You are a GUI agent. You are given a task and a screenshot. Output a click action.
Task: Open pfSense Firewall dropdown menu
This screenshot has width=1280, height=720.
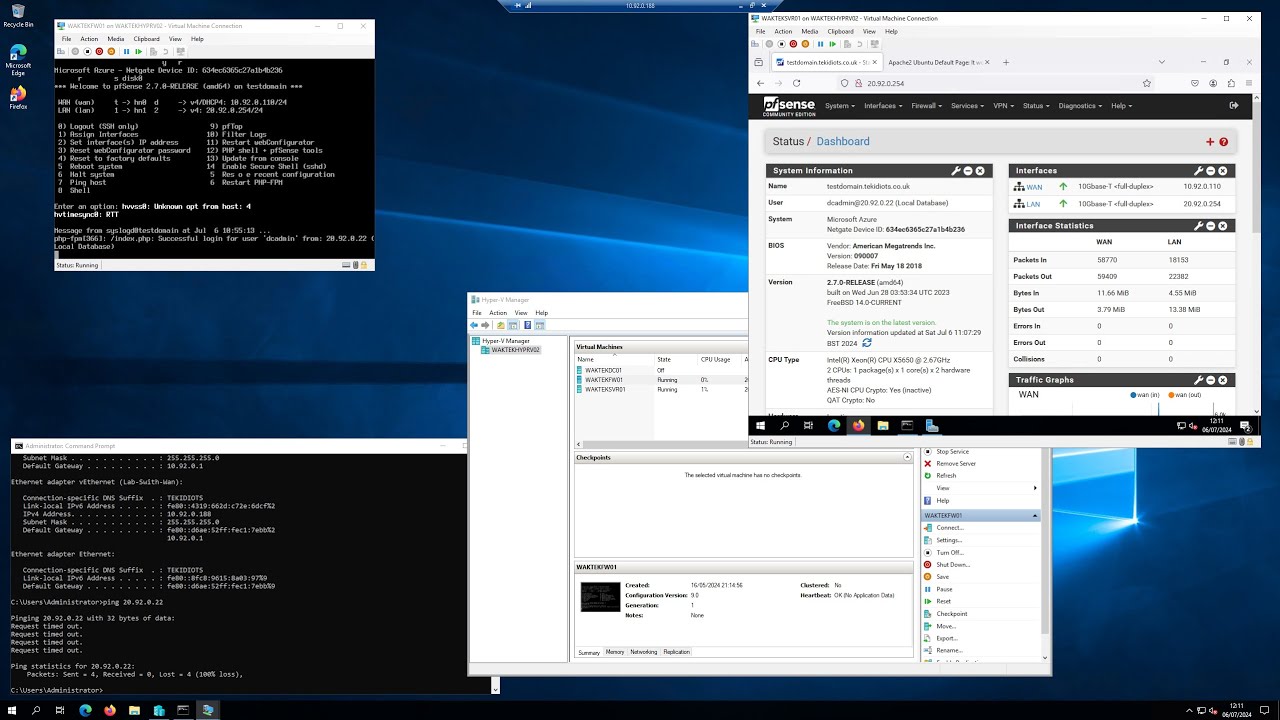click(x=926, y=105)
